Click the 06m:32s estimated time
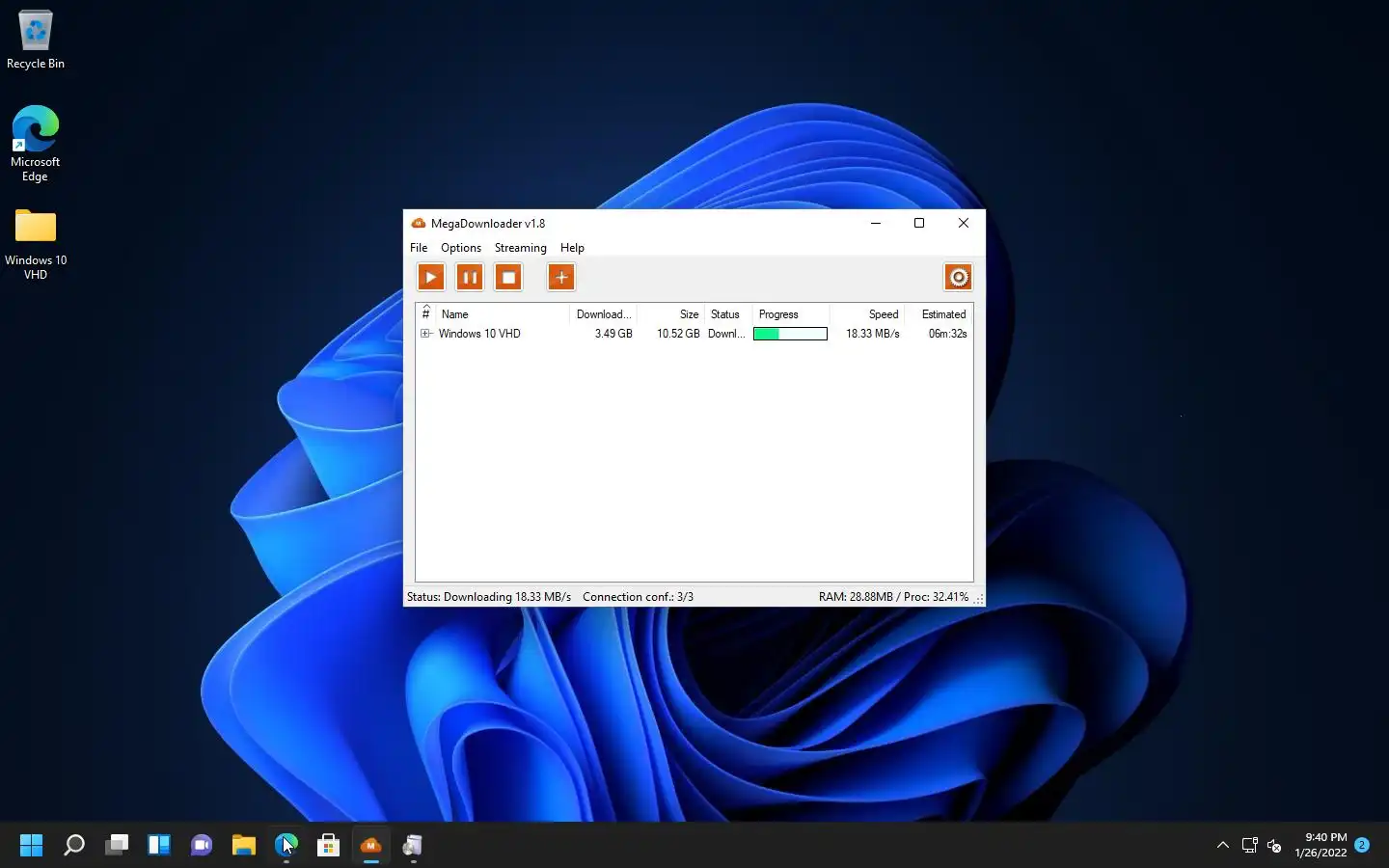1389x868 pixels. [947, 334]
